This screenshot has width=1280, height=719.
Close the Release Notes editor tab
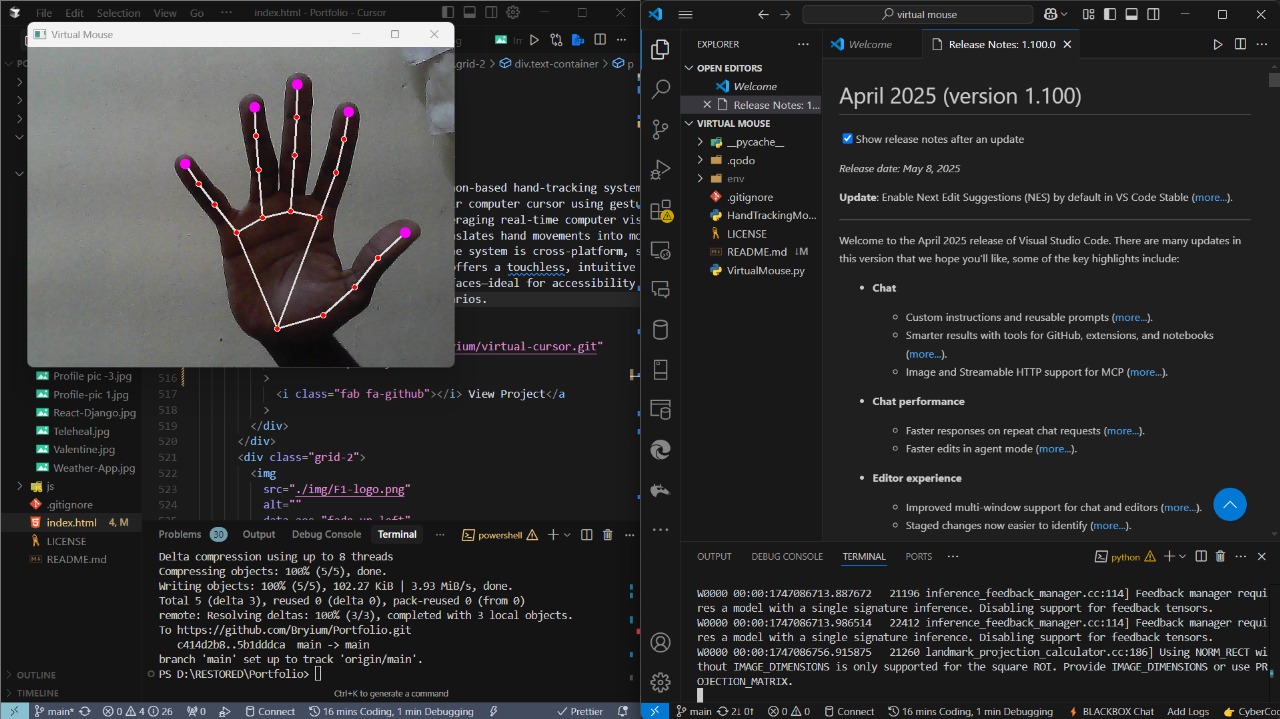[x=1068, y=45]
